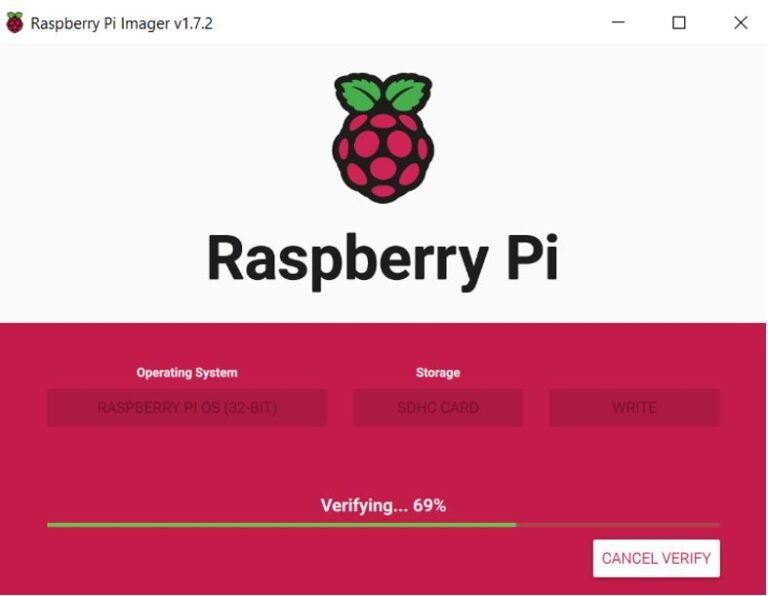Close the Raspberry Pi Imager window
This screenshot has height=596, width=768.
point(741,23)
